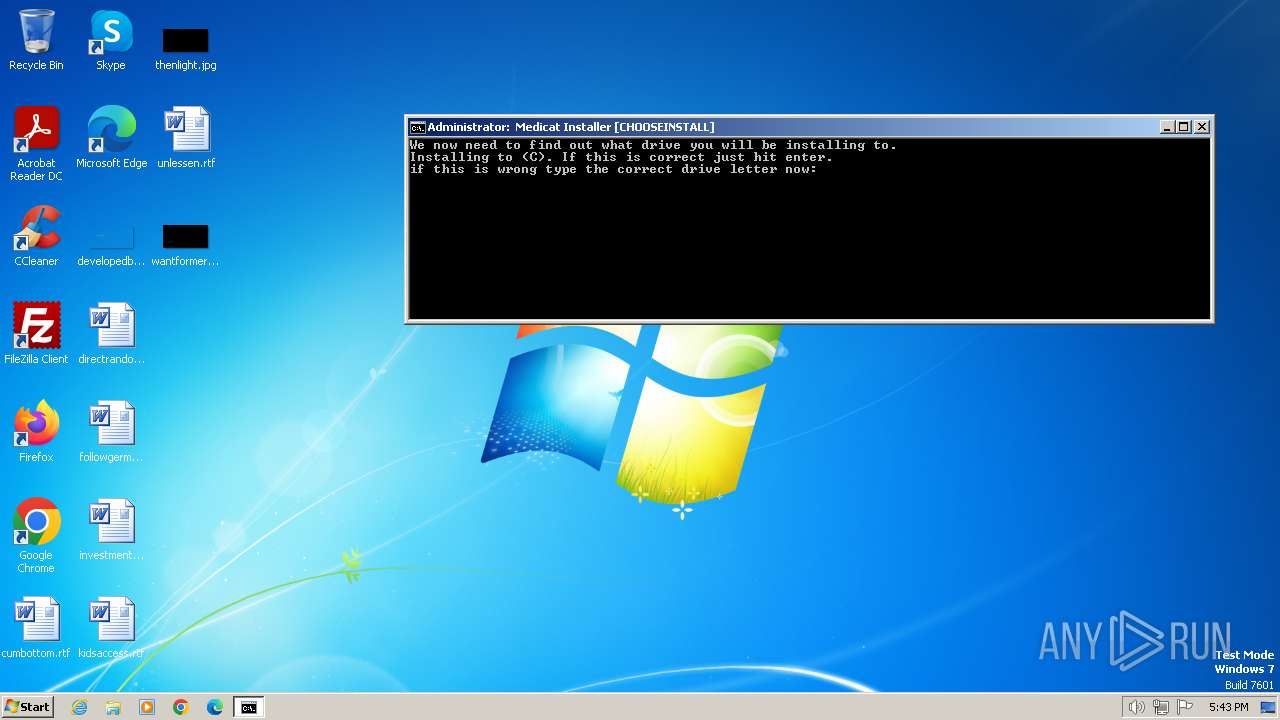Image resolution: width=1280 pixels, height=720 pixels.
Task: Open Medicat Installer window system menu icon
Action: tap(417, 127)
